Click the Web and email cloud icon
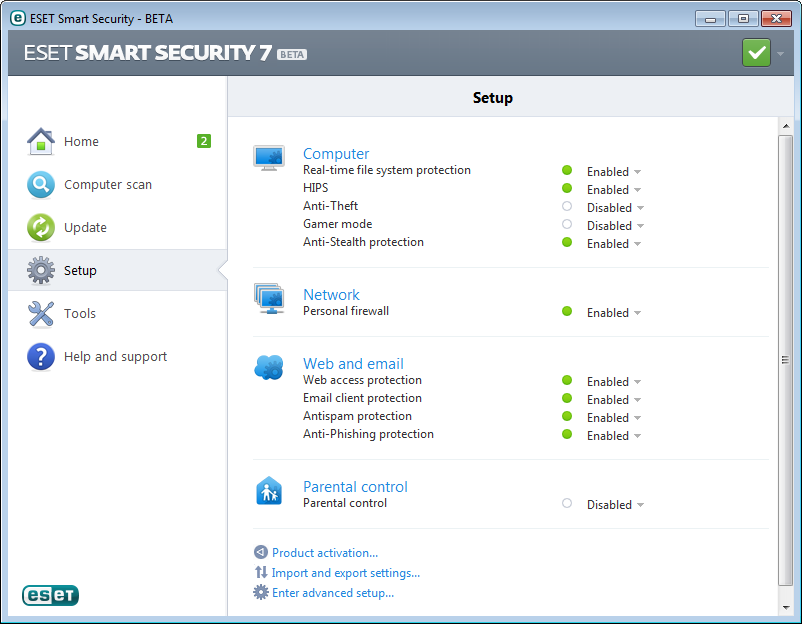This screenshot has width=802, height=624. (269, 368)
